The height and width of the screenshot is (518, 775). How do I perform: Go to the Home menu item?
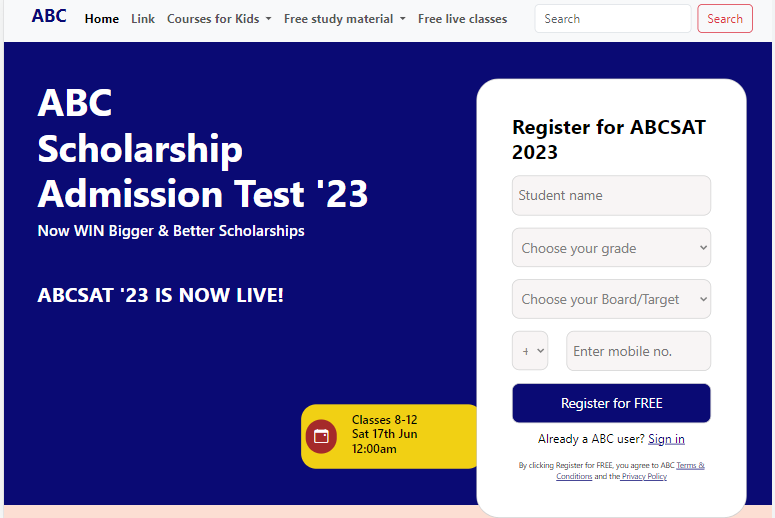point(102,19)
